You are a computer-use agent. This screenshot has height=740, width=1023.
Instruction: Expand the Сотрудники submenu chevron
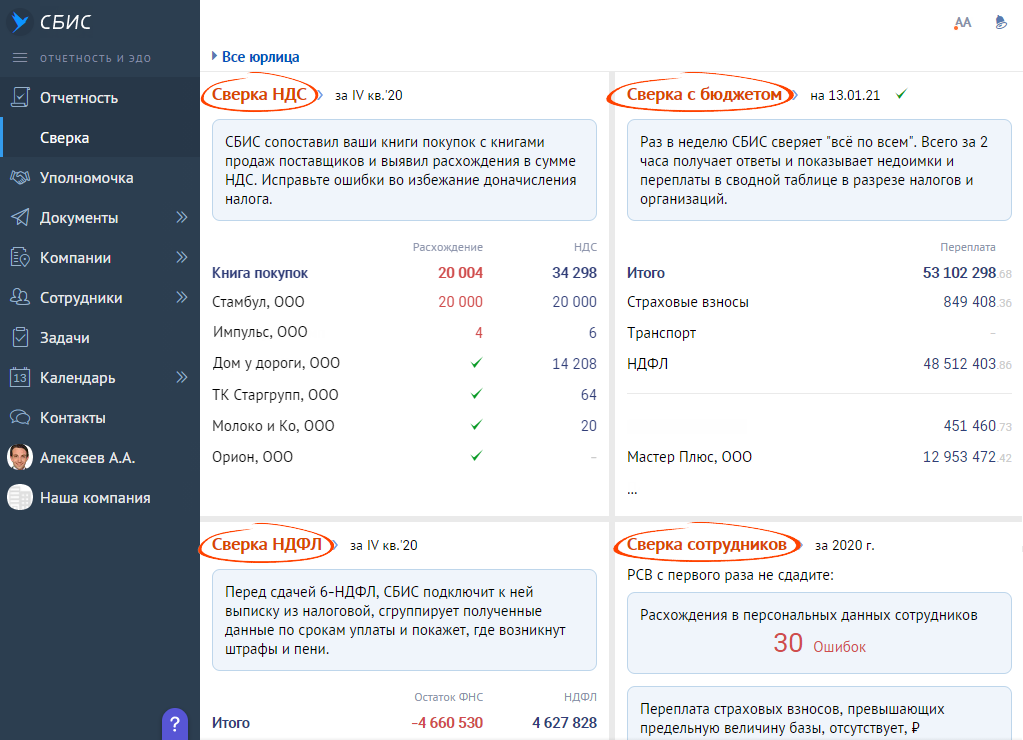click(x=182, y=298)
